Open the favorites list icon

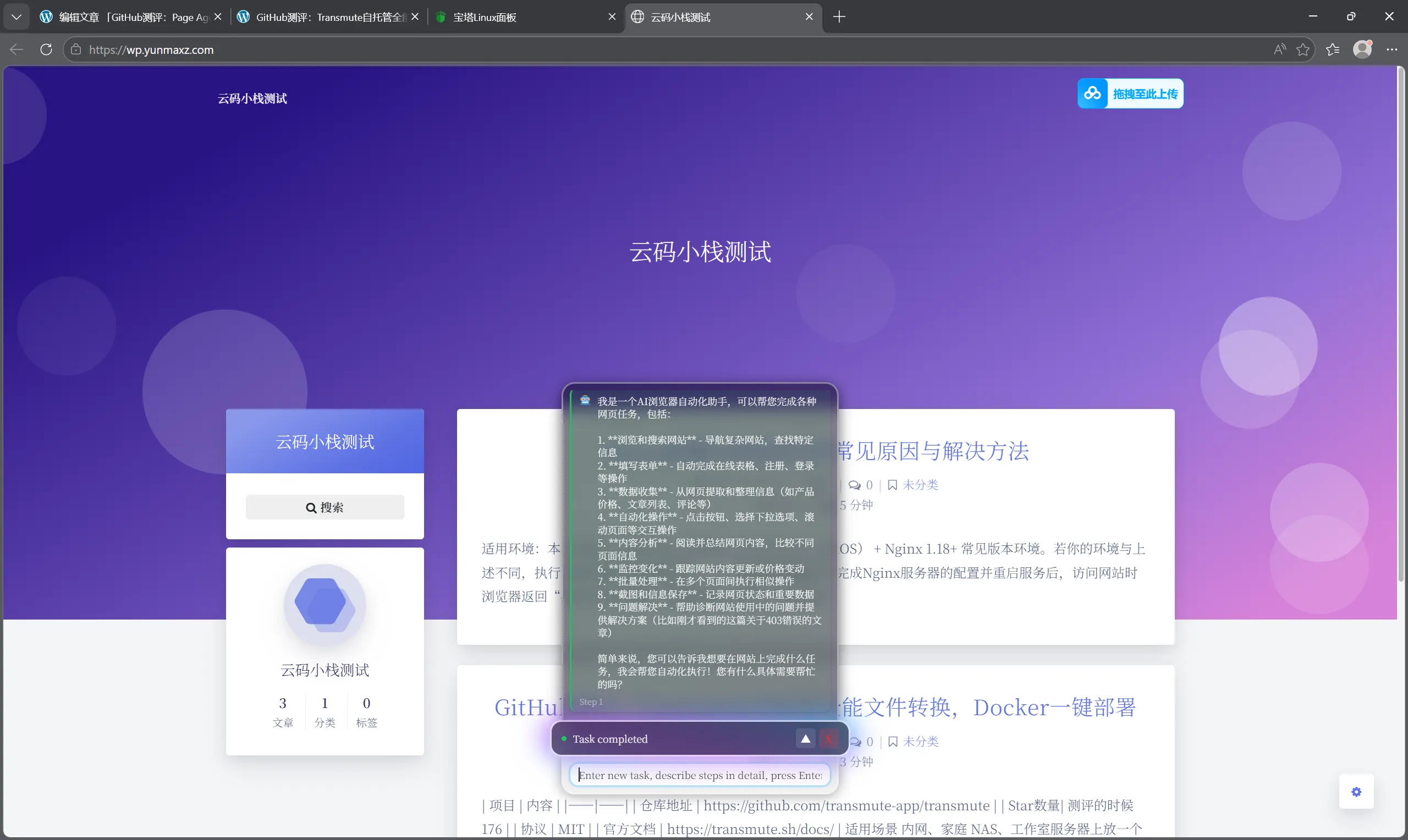point(1333,50)
